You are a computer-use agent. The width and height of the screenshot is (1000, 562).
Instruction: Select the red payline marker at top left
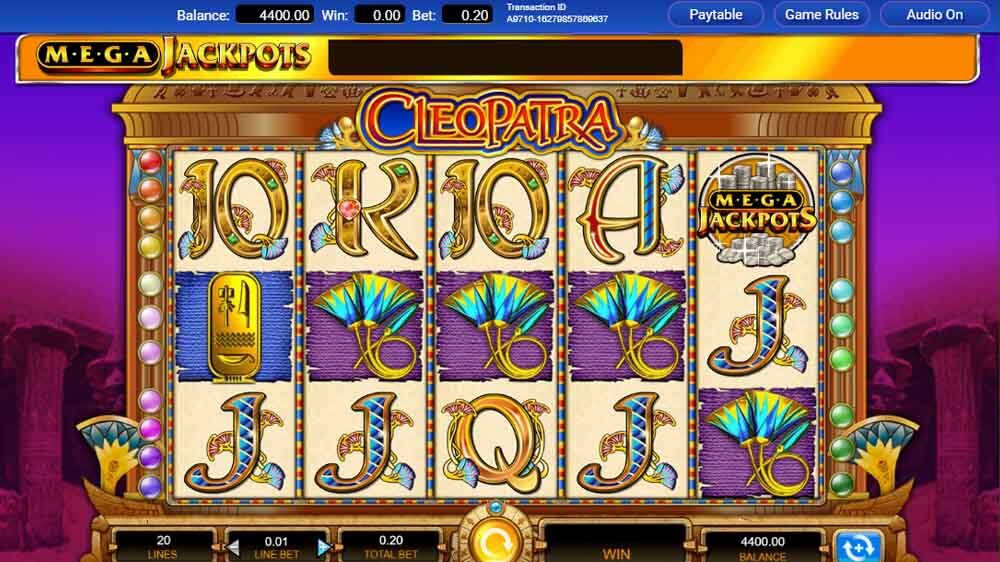click(x=151, y=161)
